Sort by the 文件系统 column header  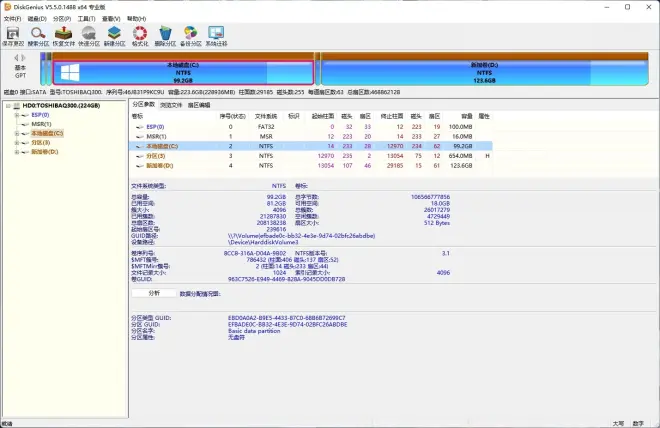[x=266, y=116]
